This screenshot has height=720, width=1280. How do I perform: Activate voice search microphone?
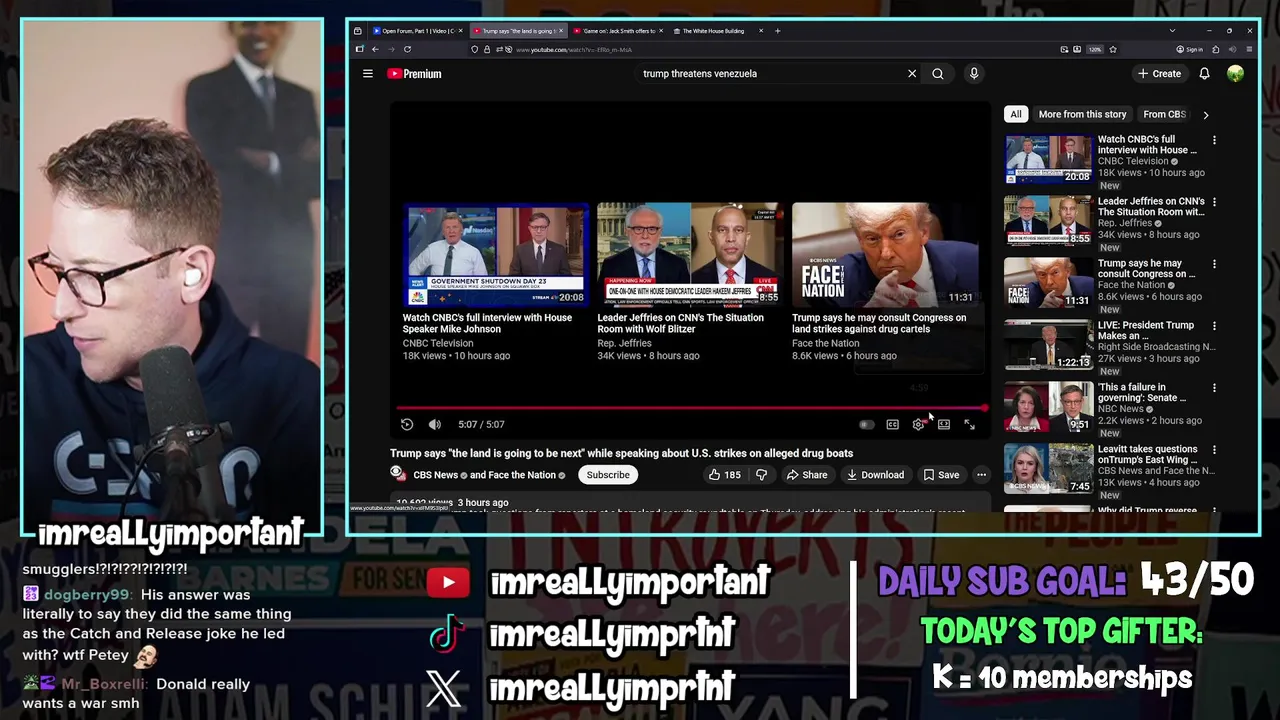(974, 73)
